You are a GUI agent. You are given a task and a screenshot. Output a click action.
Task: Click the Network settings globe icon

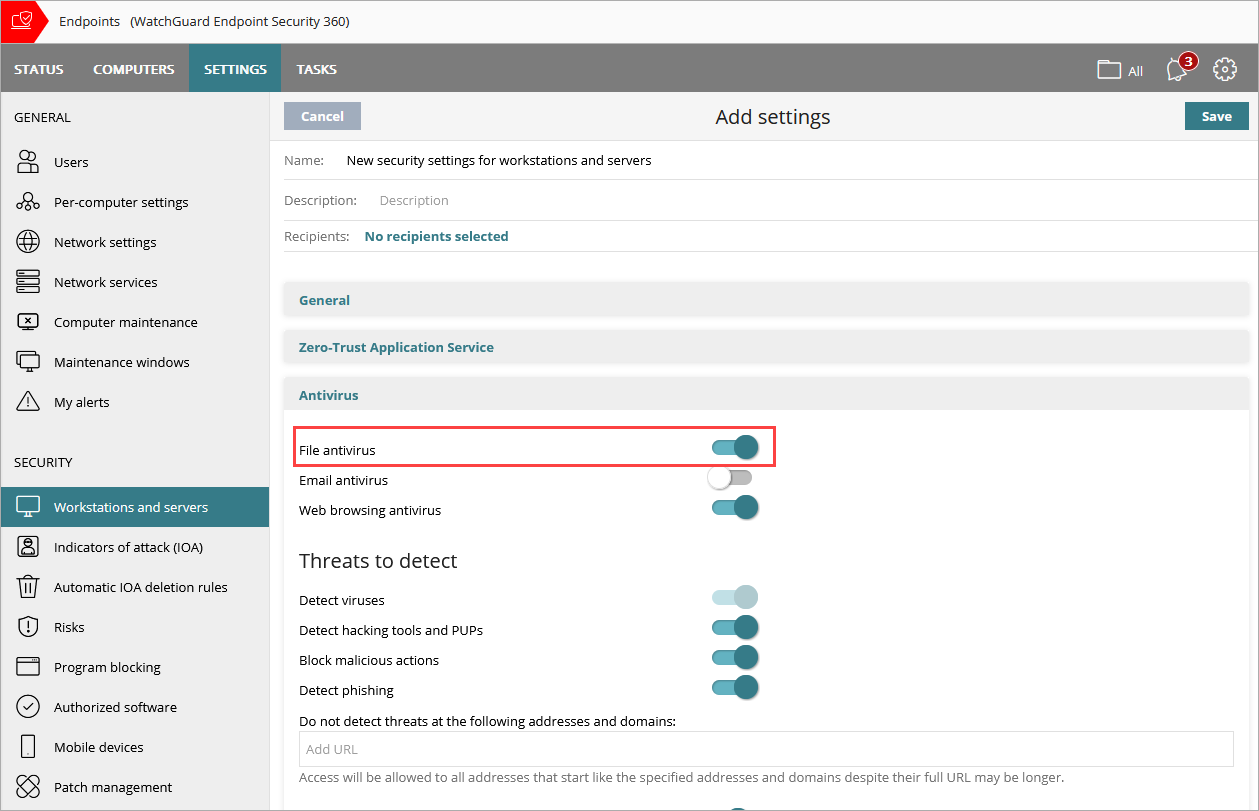[x=27, y=241]
